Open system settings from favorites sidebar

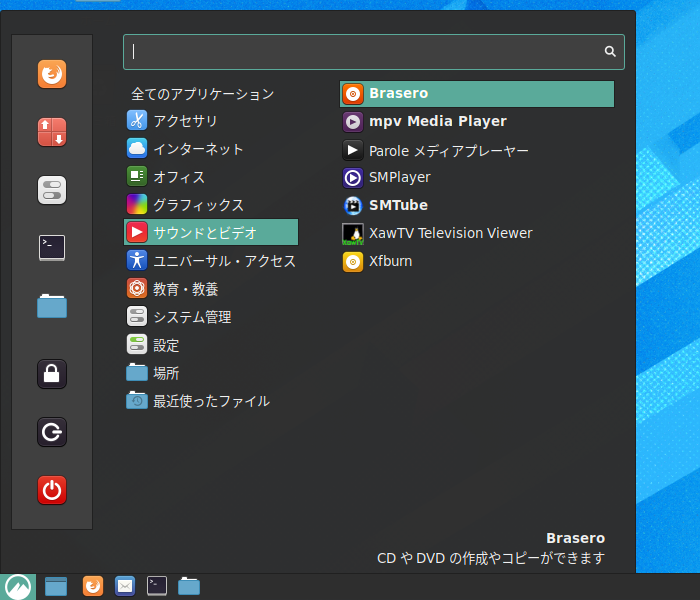tap(52, 190)
